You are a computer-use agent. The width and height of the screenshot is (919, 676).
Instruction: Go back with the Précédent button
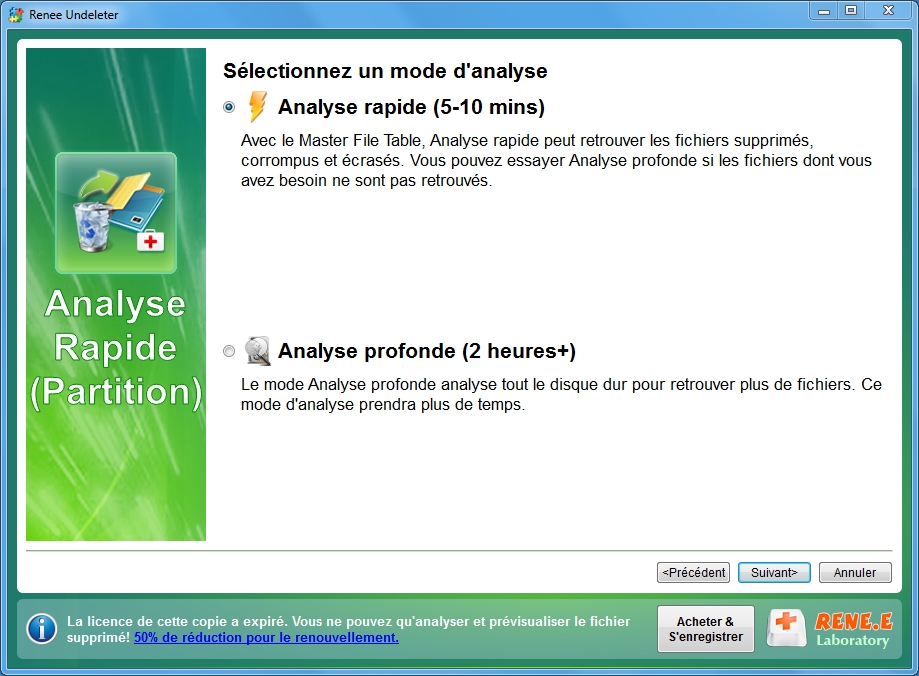coord(693,572)
